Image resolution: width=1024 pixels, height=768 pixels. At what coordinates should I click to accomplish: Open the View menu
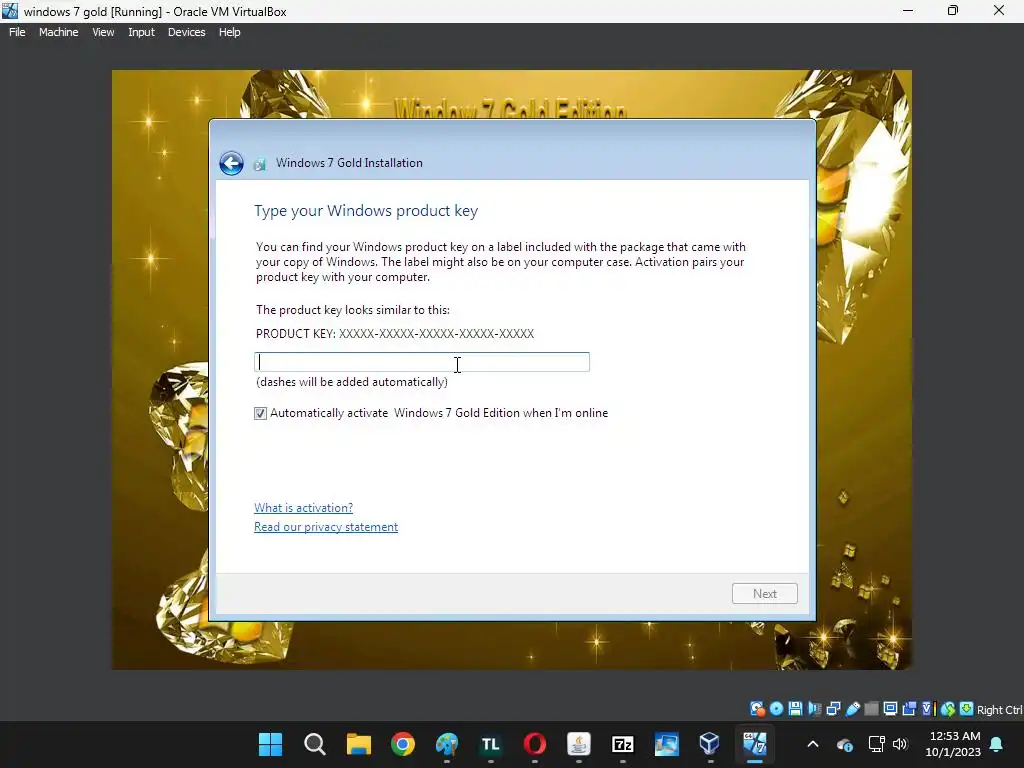103,32
